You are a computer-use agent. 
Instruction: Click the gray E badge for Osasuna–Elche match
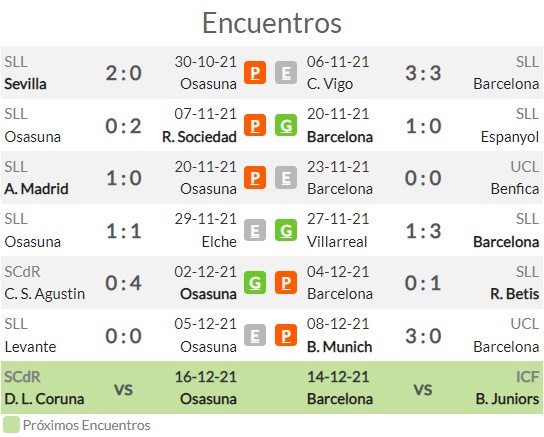pos(255,230)
